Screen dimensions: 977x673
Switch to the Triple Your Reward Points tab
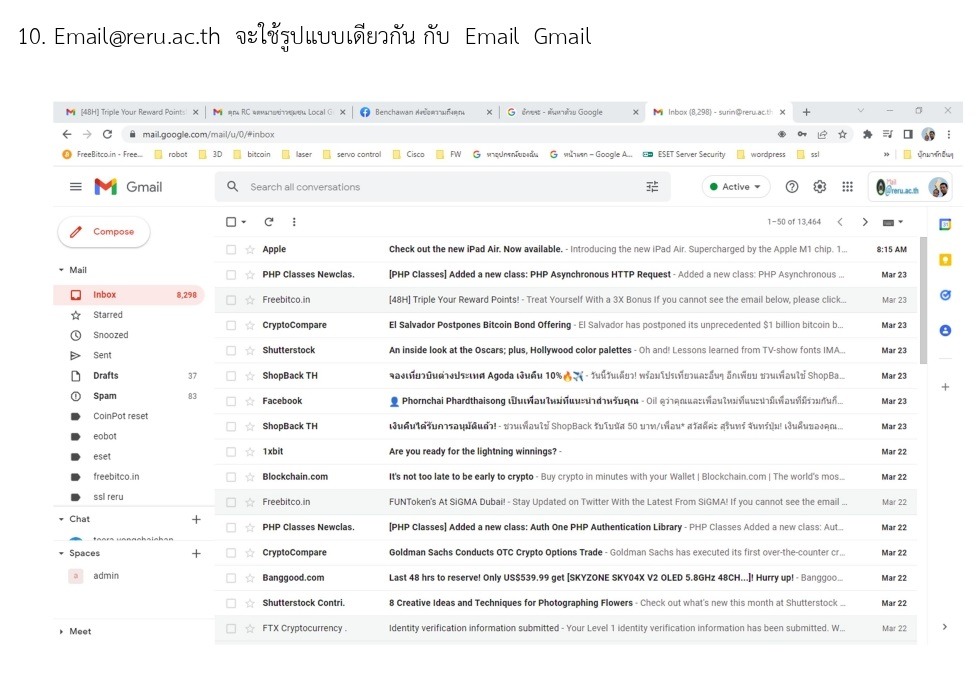pyautogui.click(x=131, y=112)
